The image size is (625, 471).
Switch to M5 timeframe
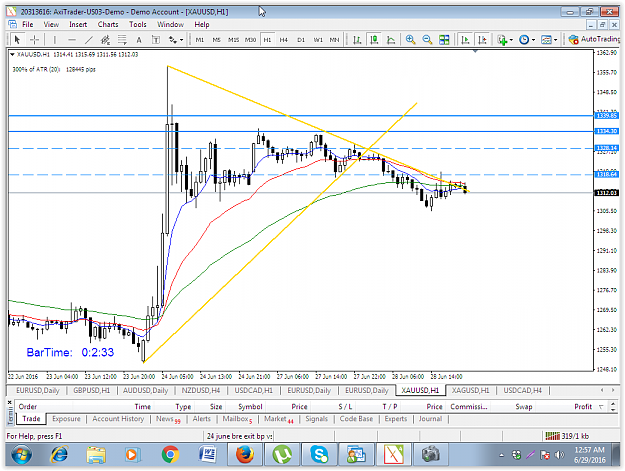216,39
